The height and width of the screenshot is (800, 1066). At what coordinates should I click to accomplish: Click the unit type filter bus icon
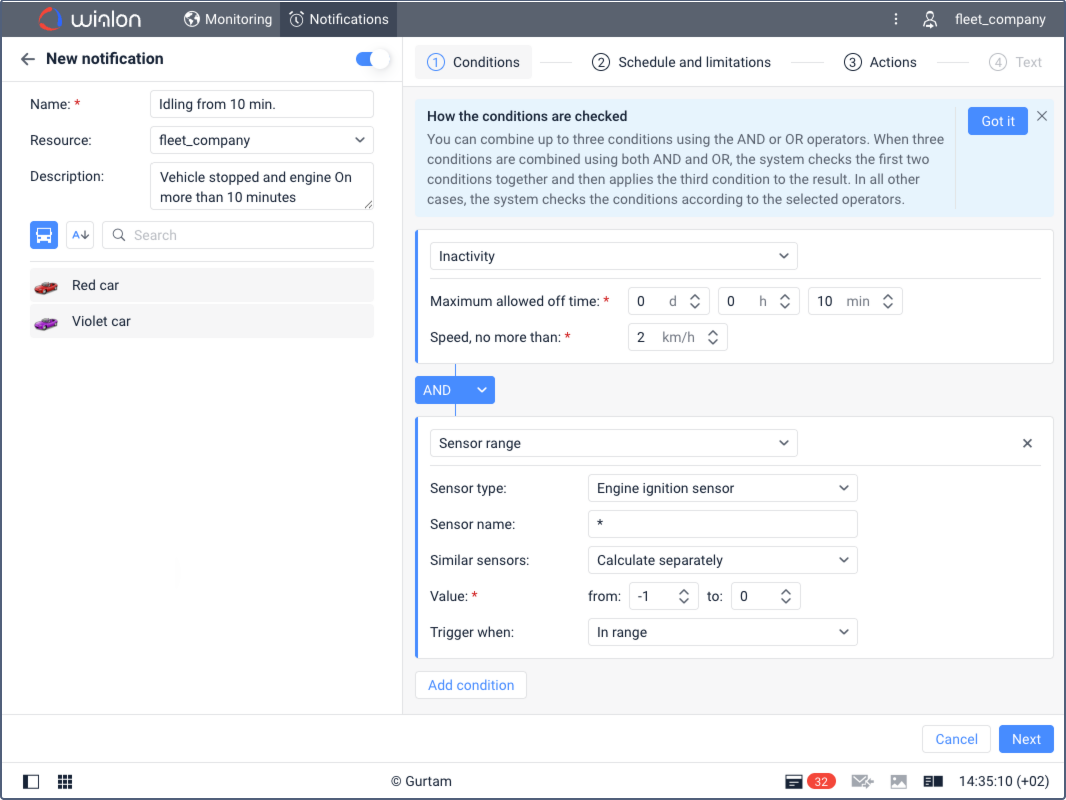44,235
